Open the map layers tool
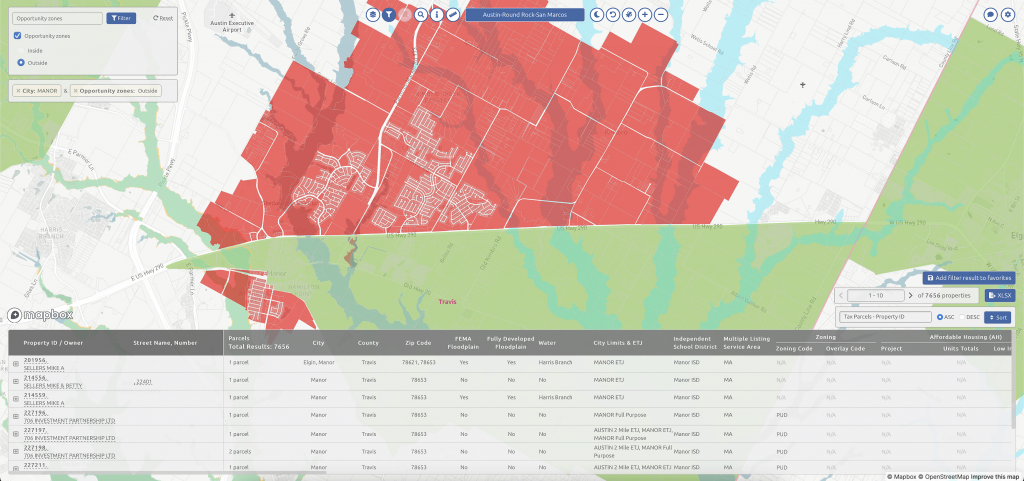The width and height of the screenshot is (1024, 481). tap(372, 14)
